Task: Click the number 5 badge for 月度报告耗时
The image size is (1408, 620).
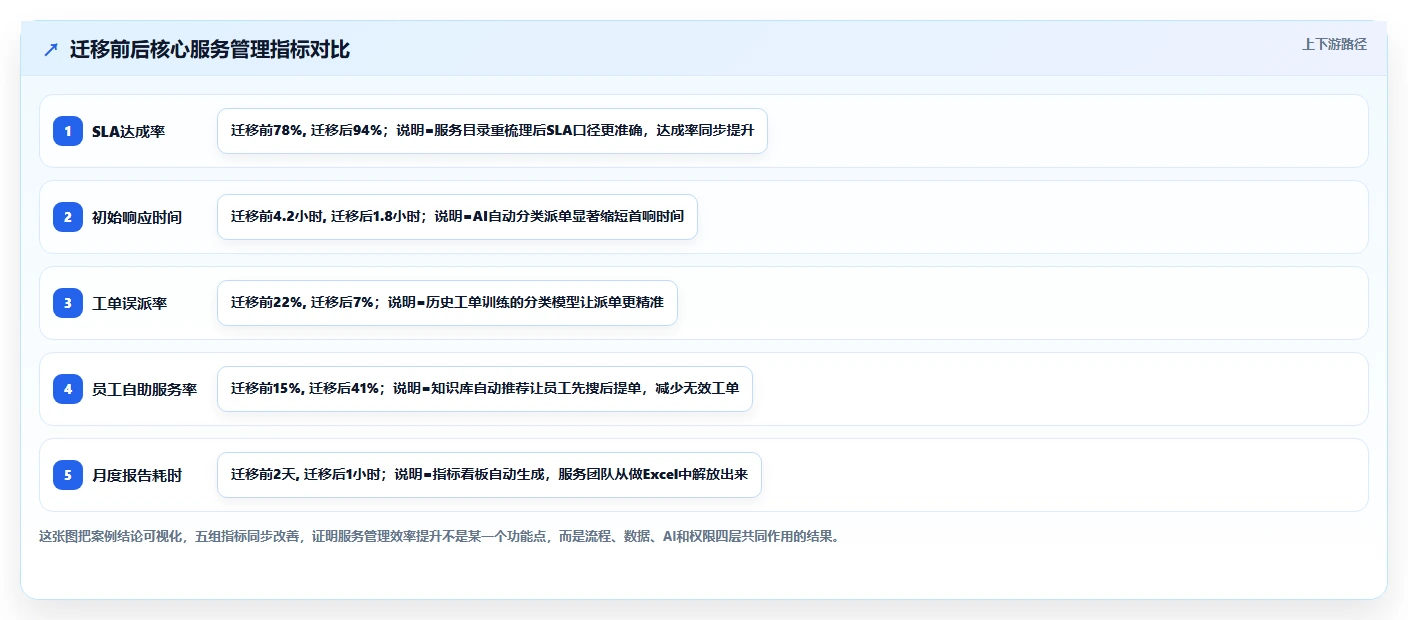Action: tap(68, 475)
